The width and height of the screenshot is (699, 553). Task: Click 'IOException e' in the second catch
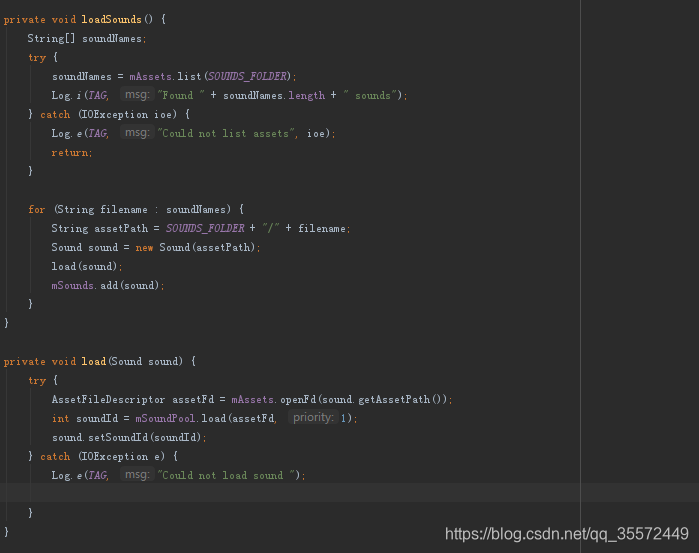tap(121, 457)
